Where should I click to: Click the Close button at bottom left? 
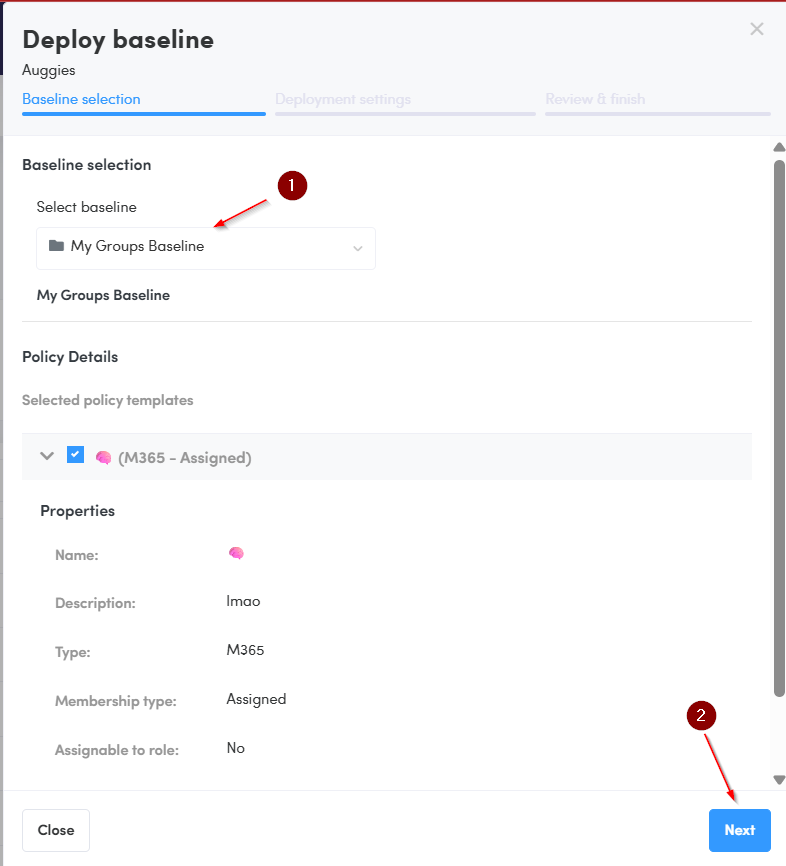click(56, 830)
